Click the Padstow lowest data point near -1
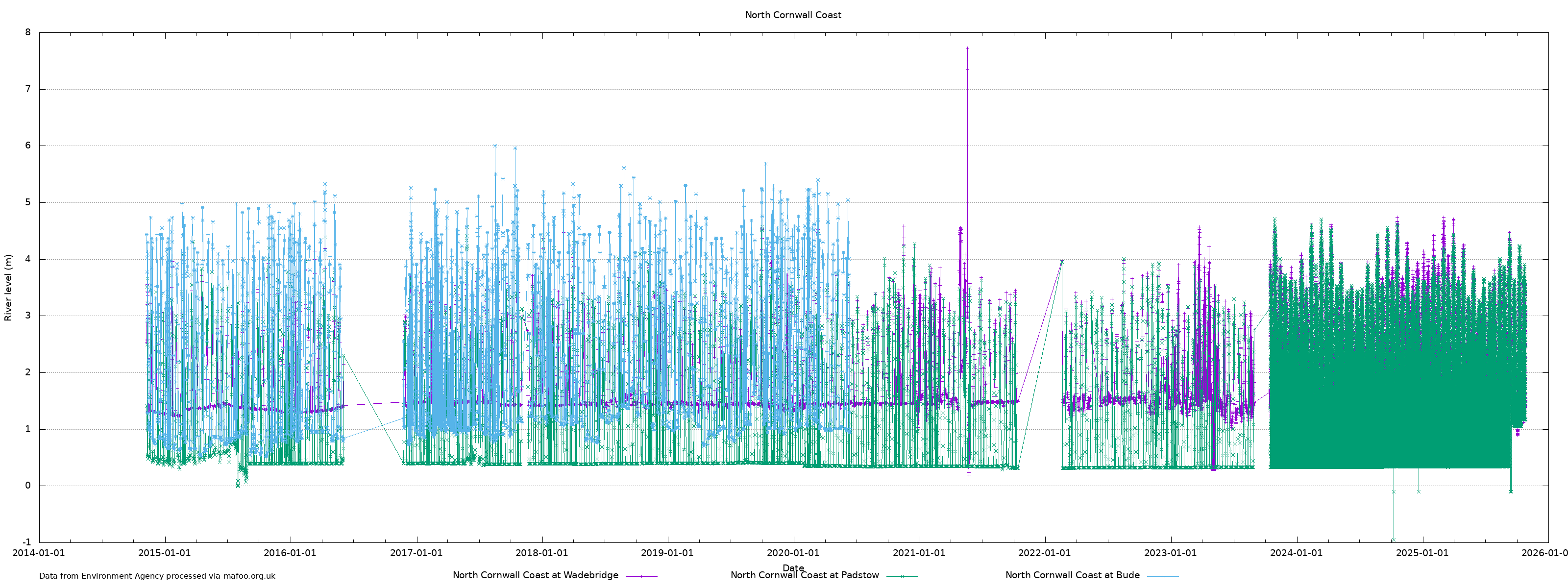This screenshot has height=588, width=1568. coord(1393,540)
